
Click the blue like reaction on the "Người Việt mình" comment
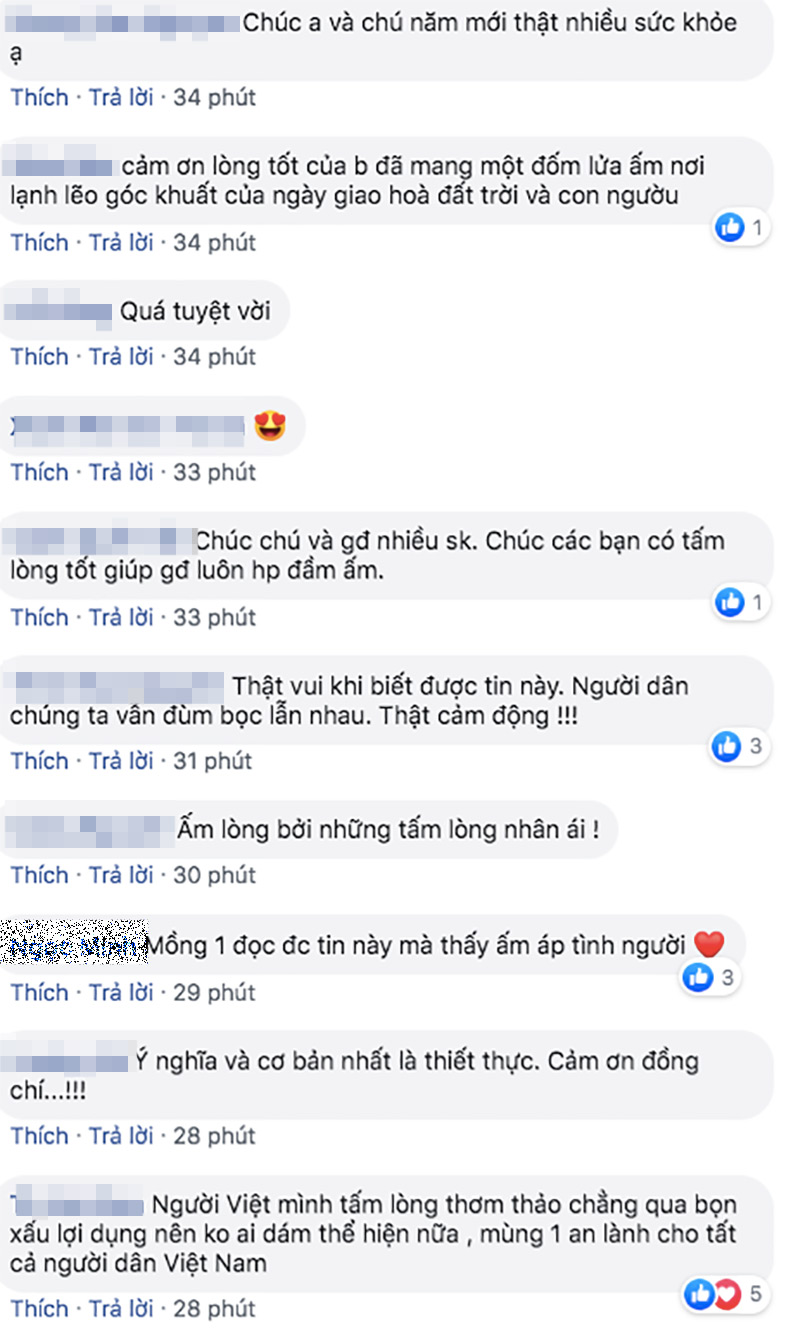click(701, 1295)
